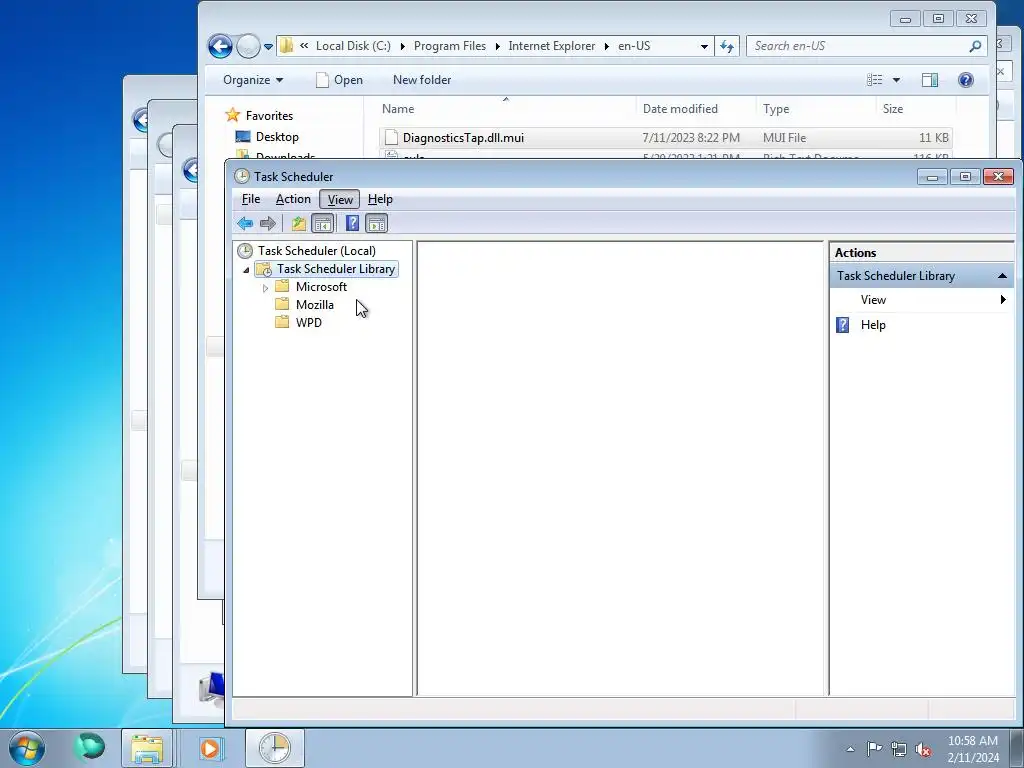Select Task Scheduler (Local) root node

[x=317, y=251]
